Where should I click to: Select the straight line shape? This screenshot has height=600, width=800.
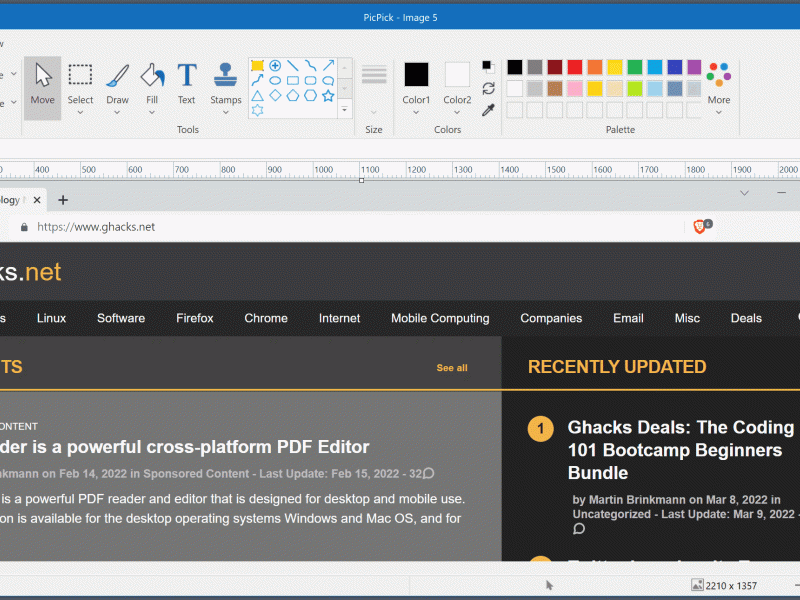click(x=293, y=65)
